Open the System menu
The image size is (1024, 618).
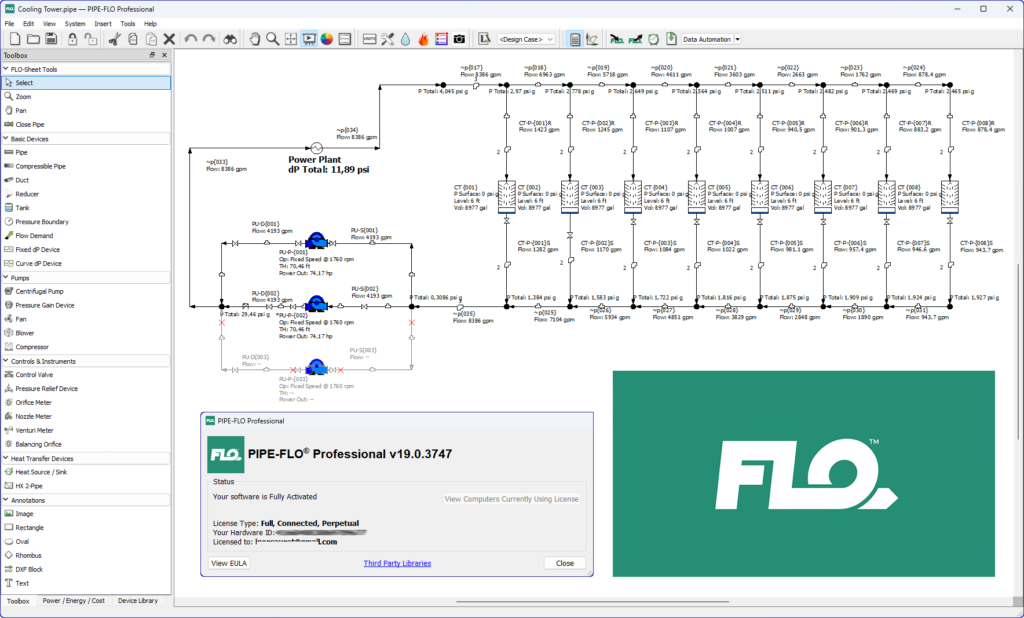[x=77, y=23]
